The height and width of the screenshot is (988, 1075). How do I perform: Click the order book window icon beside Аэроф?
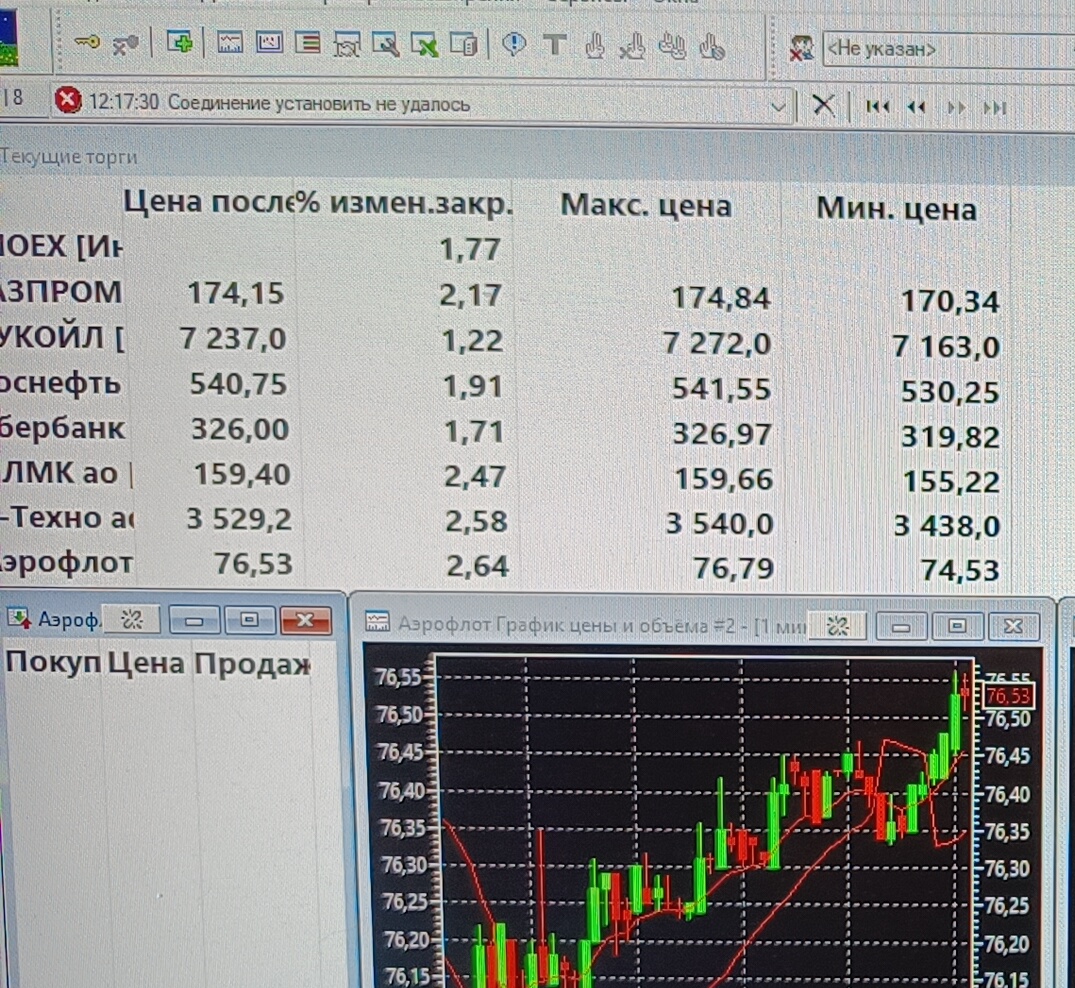[19, 618]
